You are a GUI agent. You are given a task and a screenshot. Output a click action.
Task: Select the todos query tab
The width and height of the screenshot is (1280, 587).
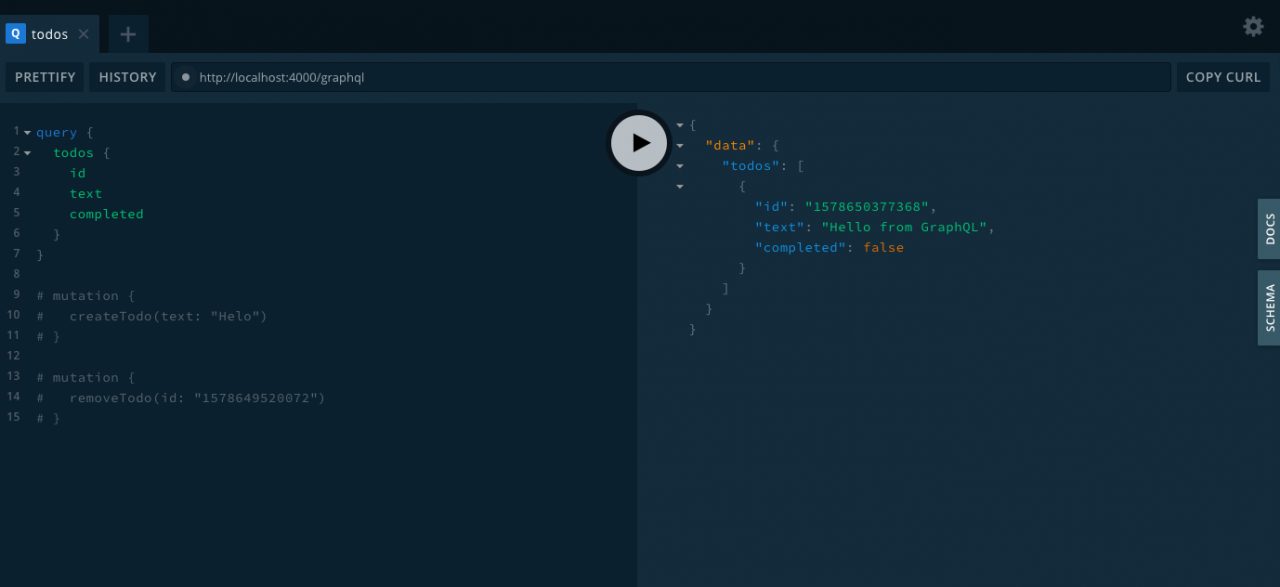pos(48,34)
